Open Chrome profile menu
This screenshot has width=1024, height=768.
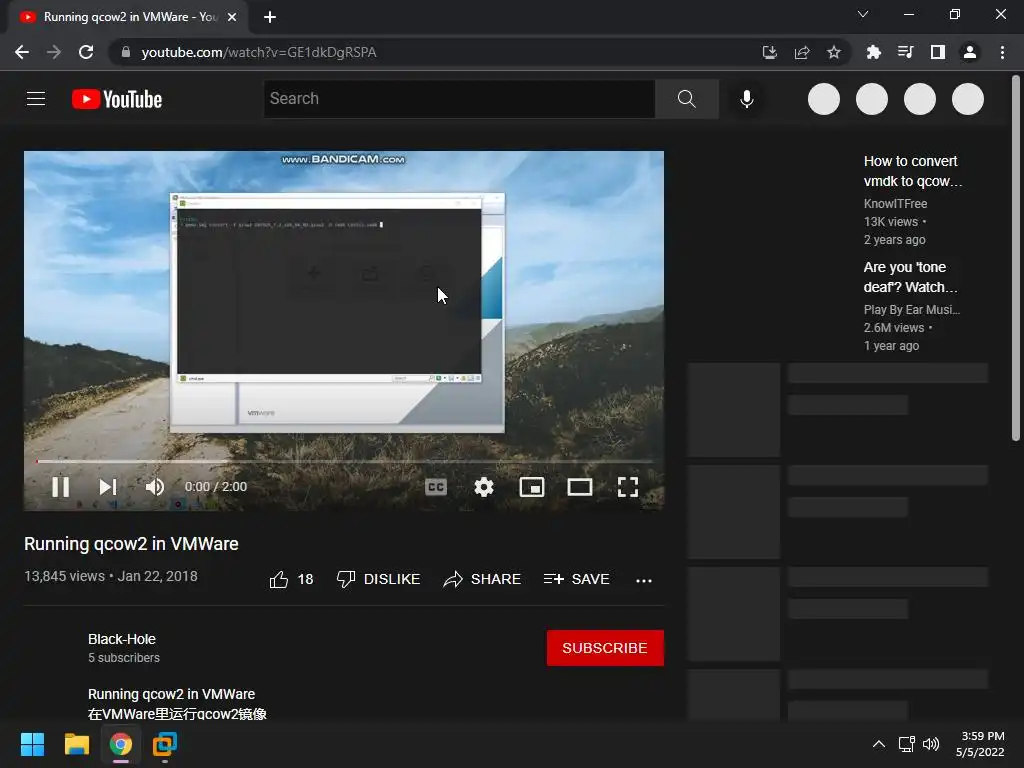point(970,52)
